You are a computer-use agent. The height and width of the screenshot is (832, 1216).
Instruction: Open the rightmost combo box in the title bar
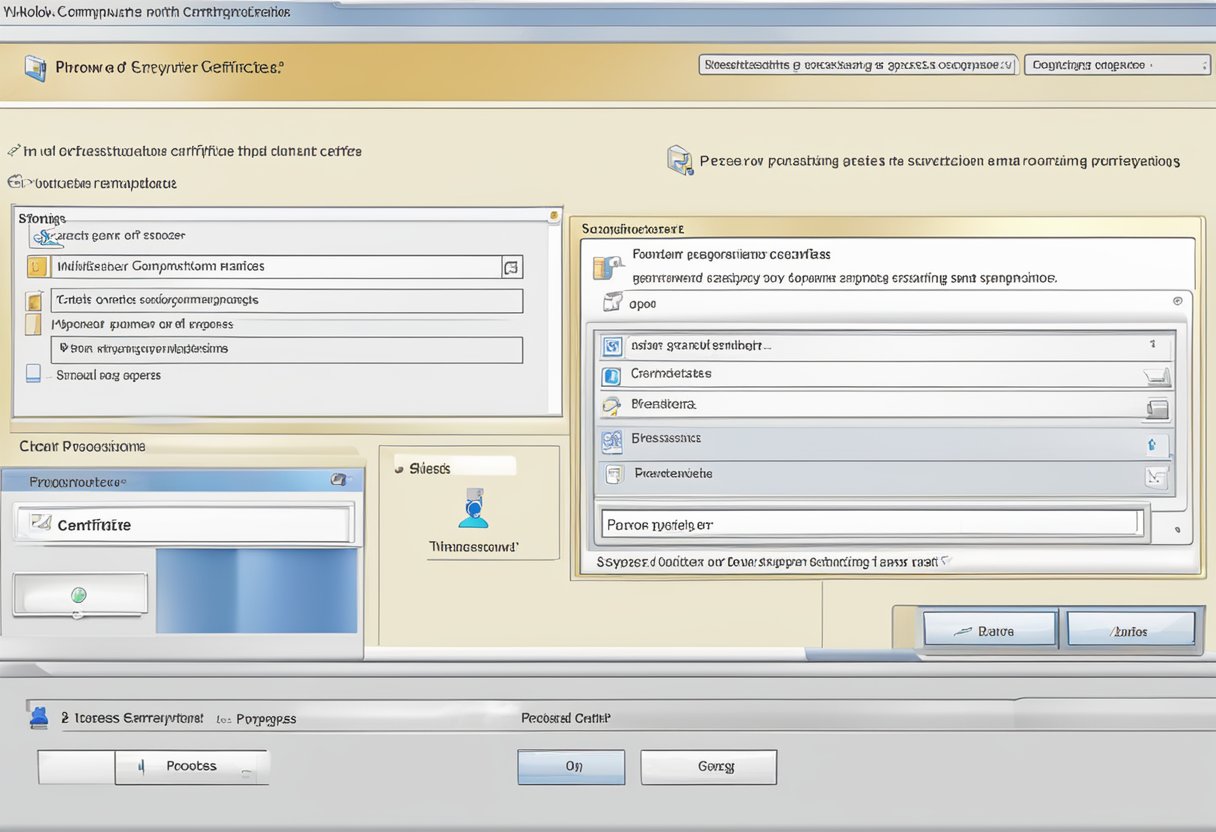[1117, 63]
